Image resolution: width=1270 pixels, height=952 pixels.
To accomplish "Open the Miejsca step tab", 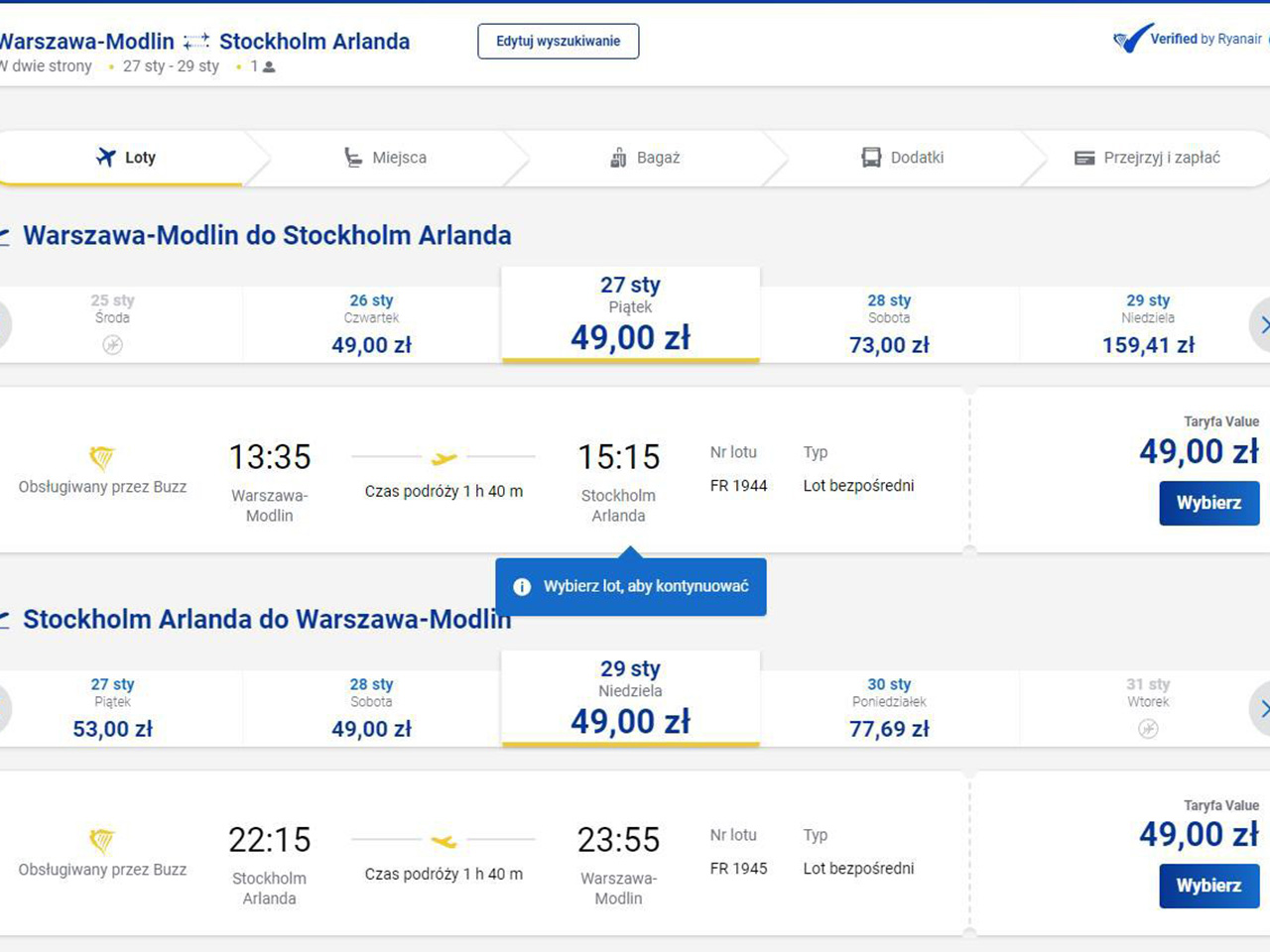I will click(x=386, y=158).
